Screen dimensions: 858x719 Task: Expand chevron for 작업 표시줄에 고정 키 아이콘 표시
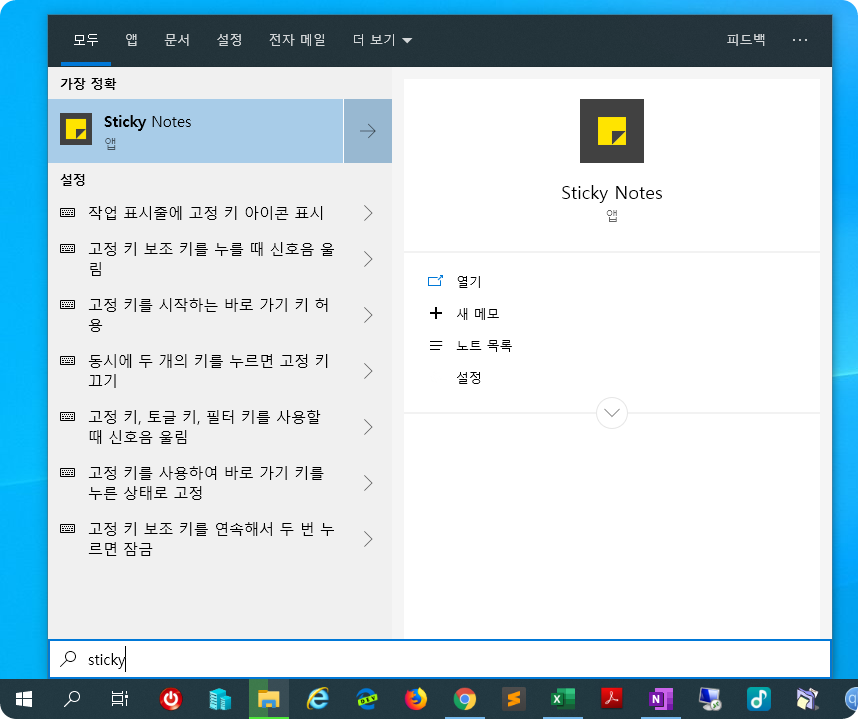click(368, 213)
